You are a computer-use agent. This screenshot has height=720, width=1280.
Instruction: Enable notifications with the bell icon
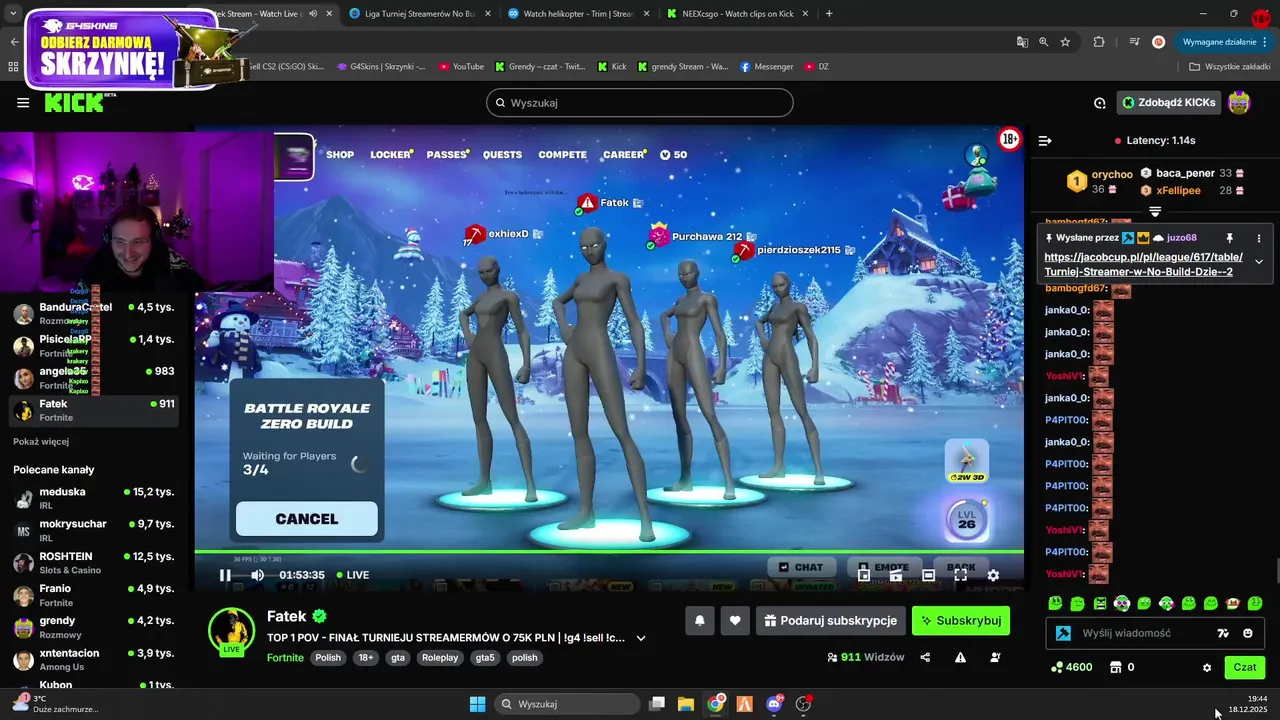coord(700,621)
